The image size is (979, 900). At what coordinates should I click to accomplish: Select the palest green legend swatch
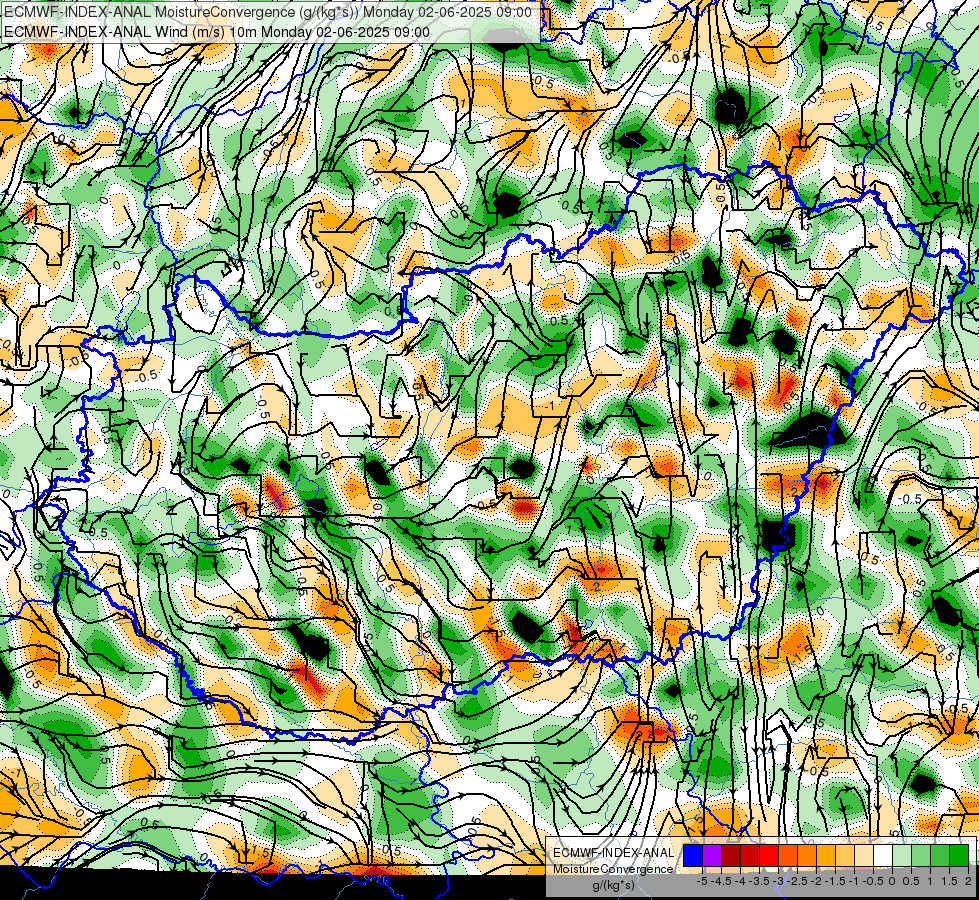[x=902, y=855]
